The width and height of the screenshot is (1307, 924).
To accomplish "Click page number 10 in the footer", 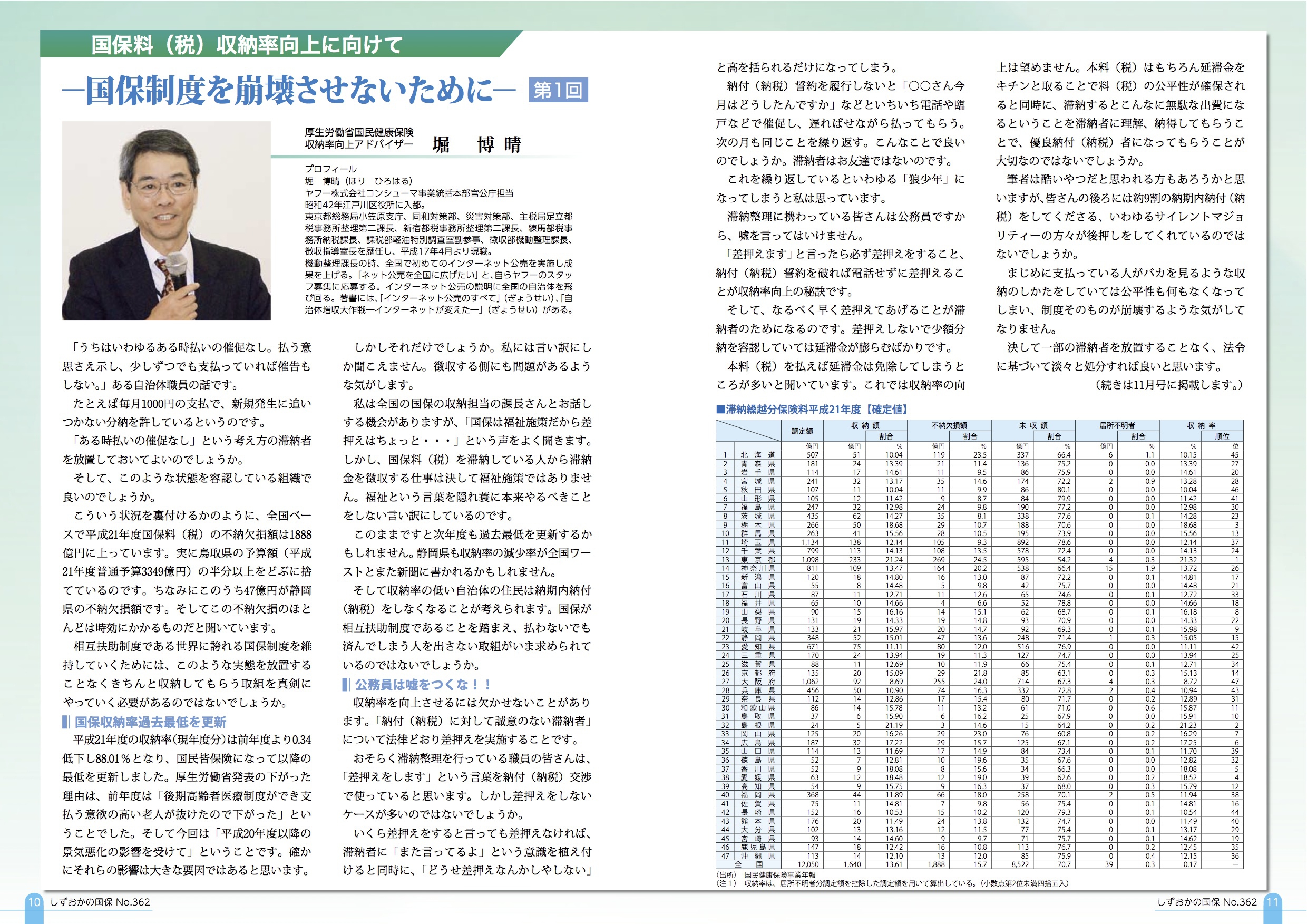I will [34, 902].
